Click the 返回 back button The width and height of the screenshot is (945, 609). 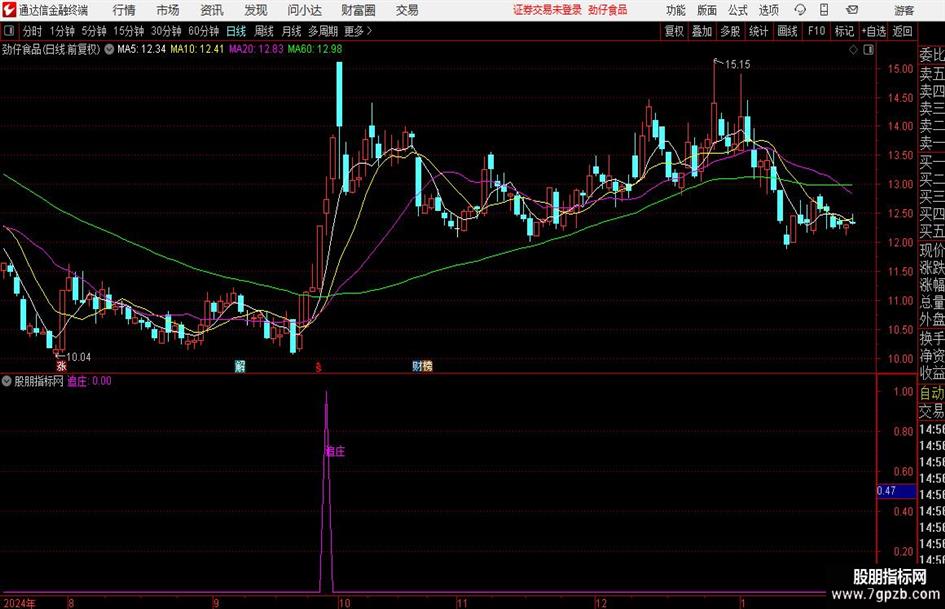coord(902,31)
